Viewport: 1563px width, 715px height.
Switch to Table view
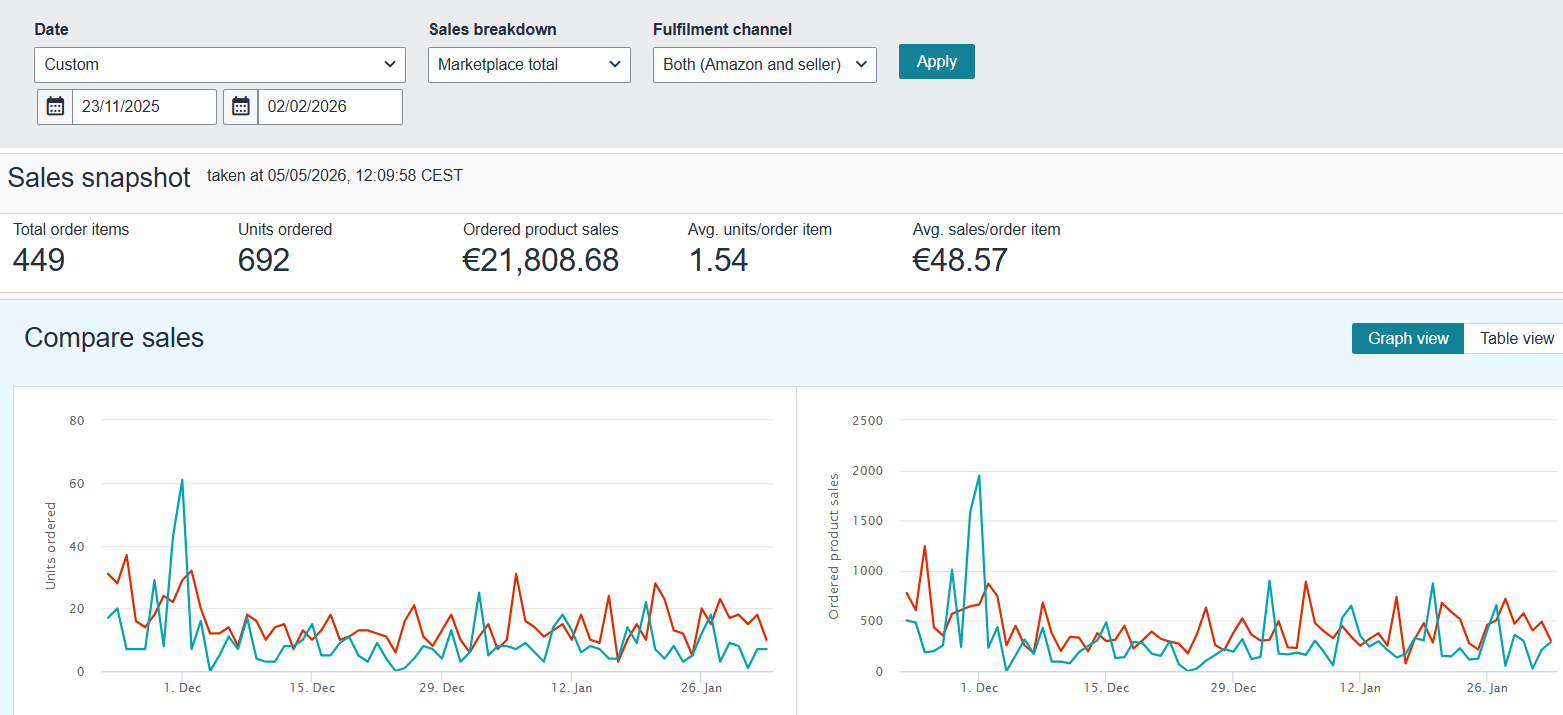click(x=1516, y=339)
